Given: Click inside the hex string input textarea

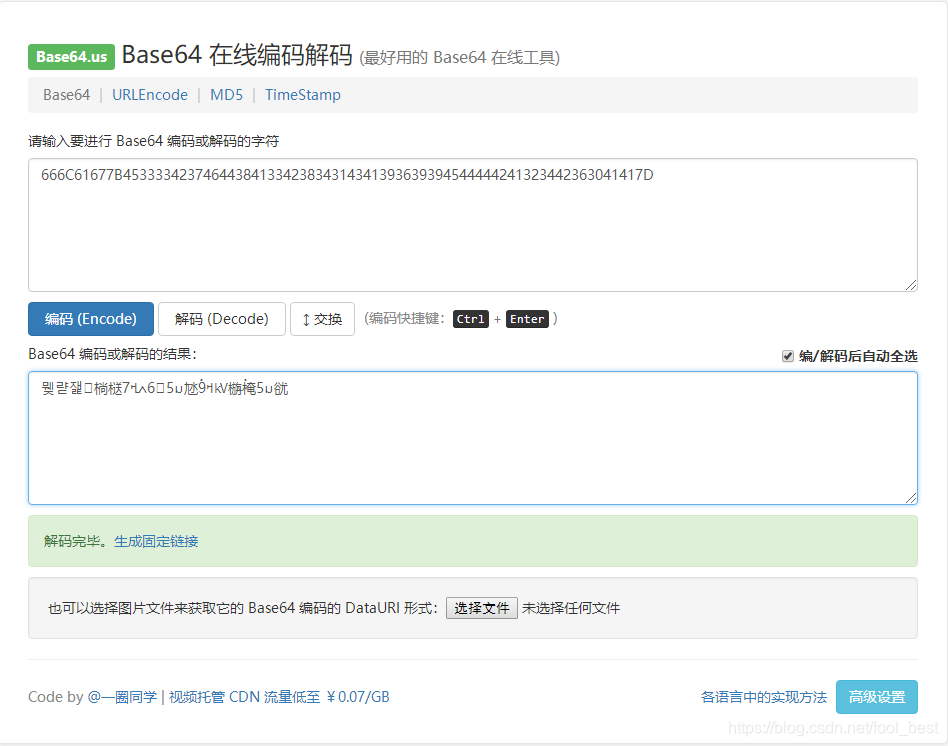Looking at the screenshot, I should (473, 225).
